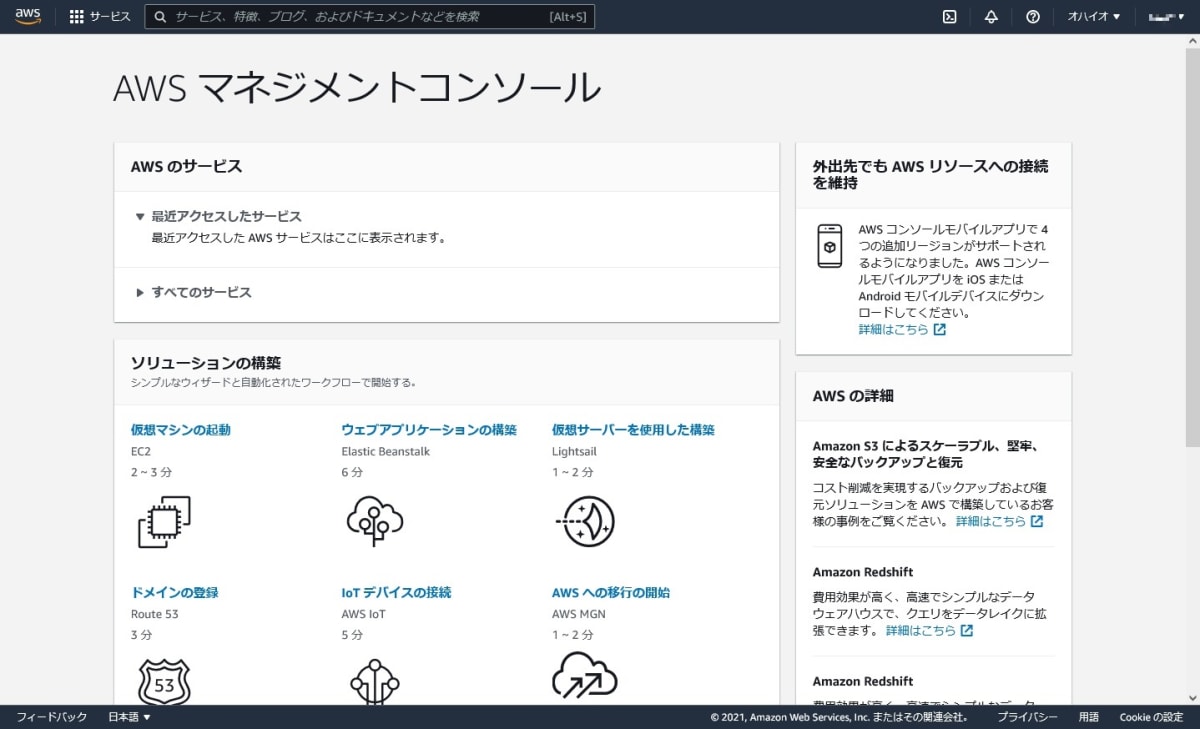Open AWS への移行の開始 link
Viewport: 1200px width, 729px height.
[x=611, y=593]
